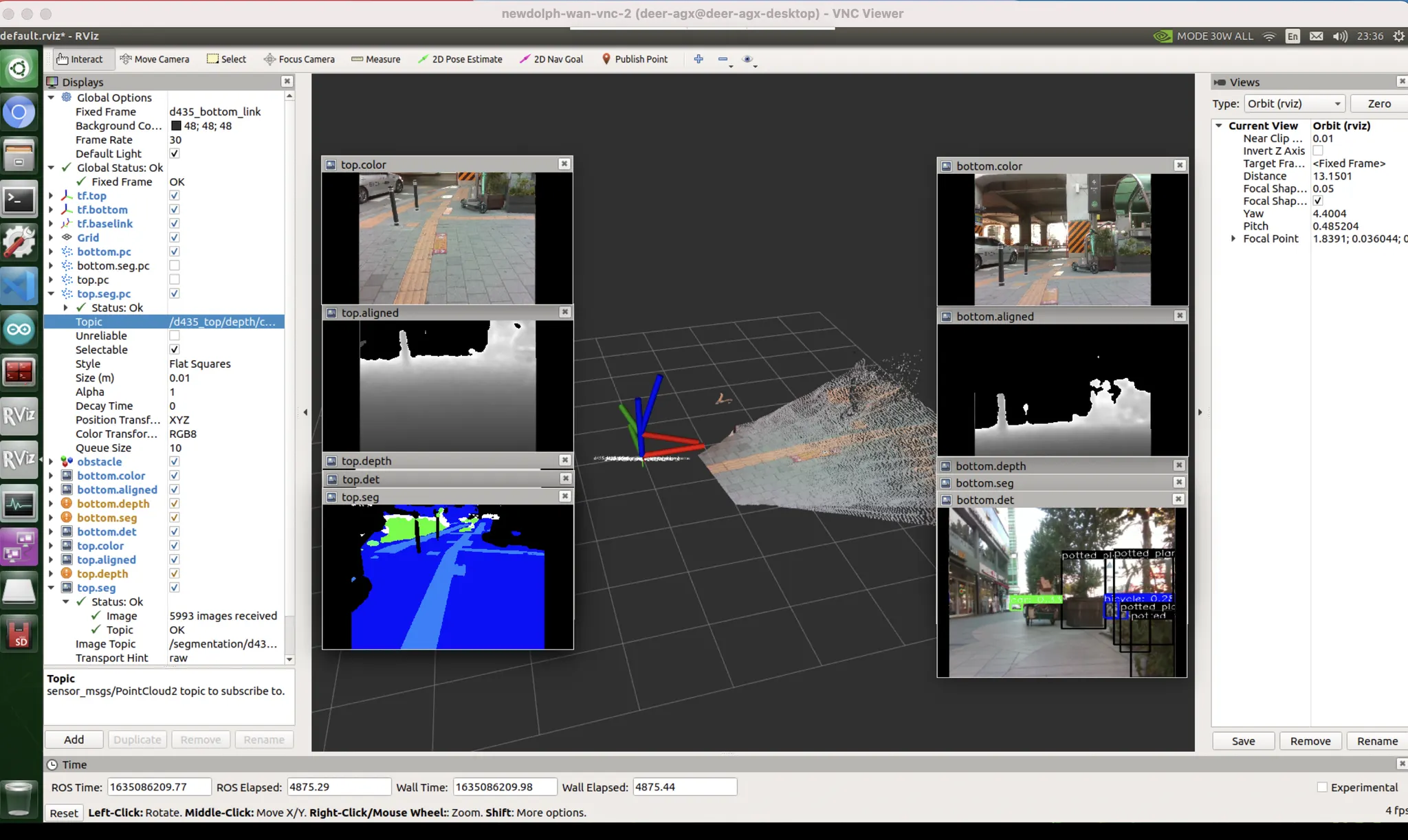This screenshot has width=1408, height=840.
Task: Select the Interact tool tab
Action: point(80,59)
